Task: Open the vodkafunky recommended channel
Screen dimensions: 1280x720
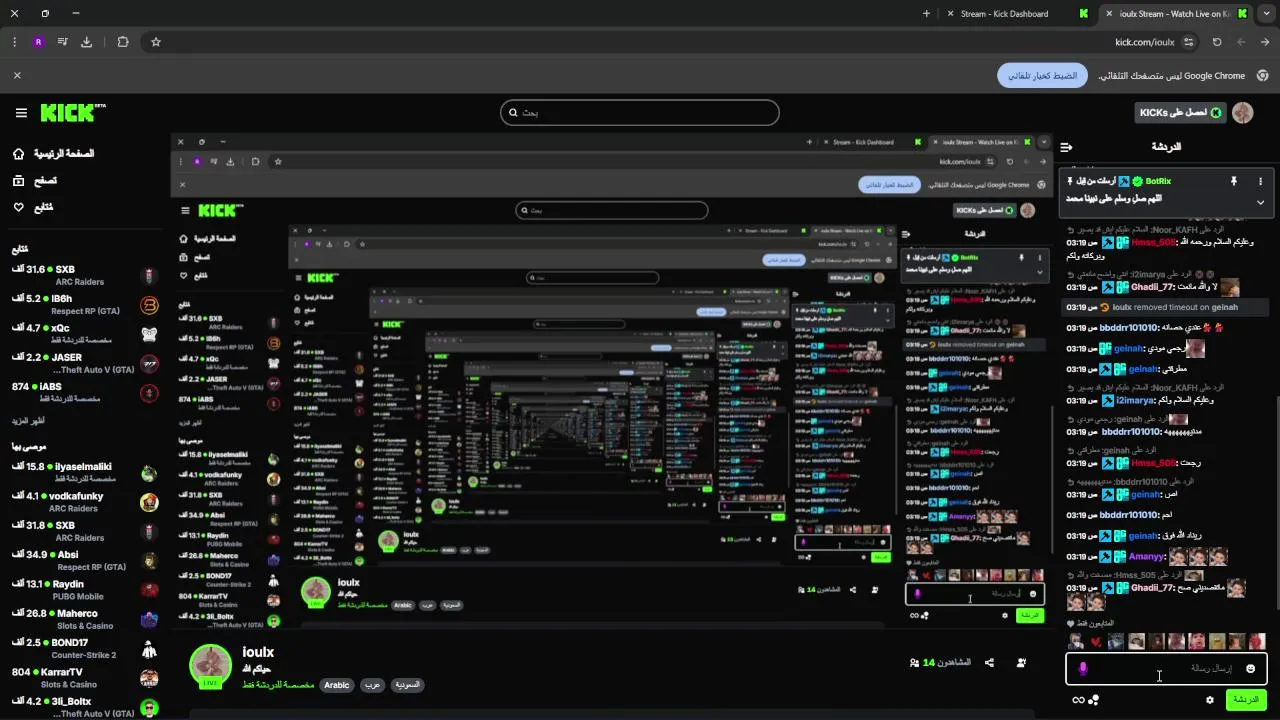Action: (84, 502)
